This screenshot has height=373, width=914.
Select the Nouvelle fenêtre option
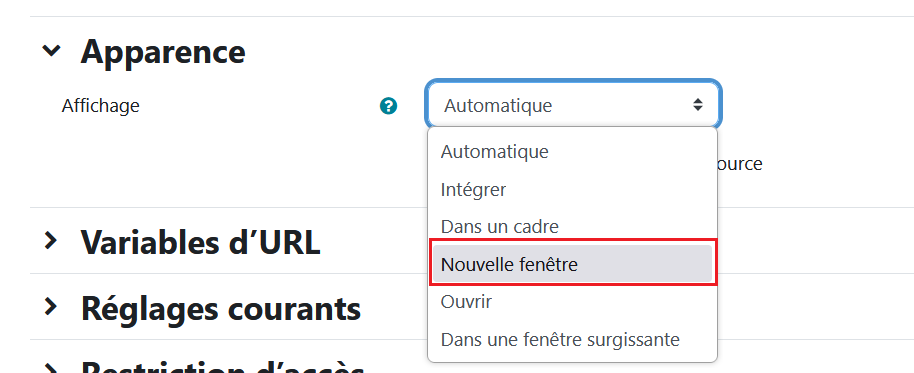(572, 265)
